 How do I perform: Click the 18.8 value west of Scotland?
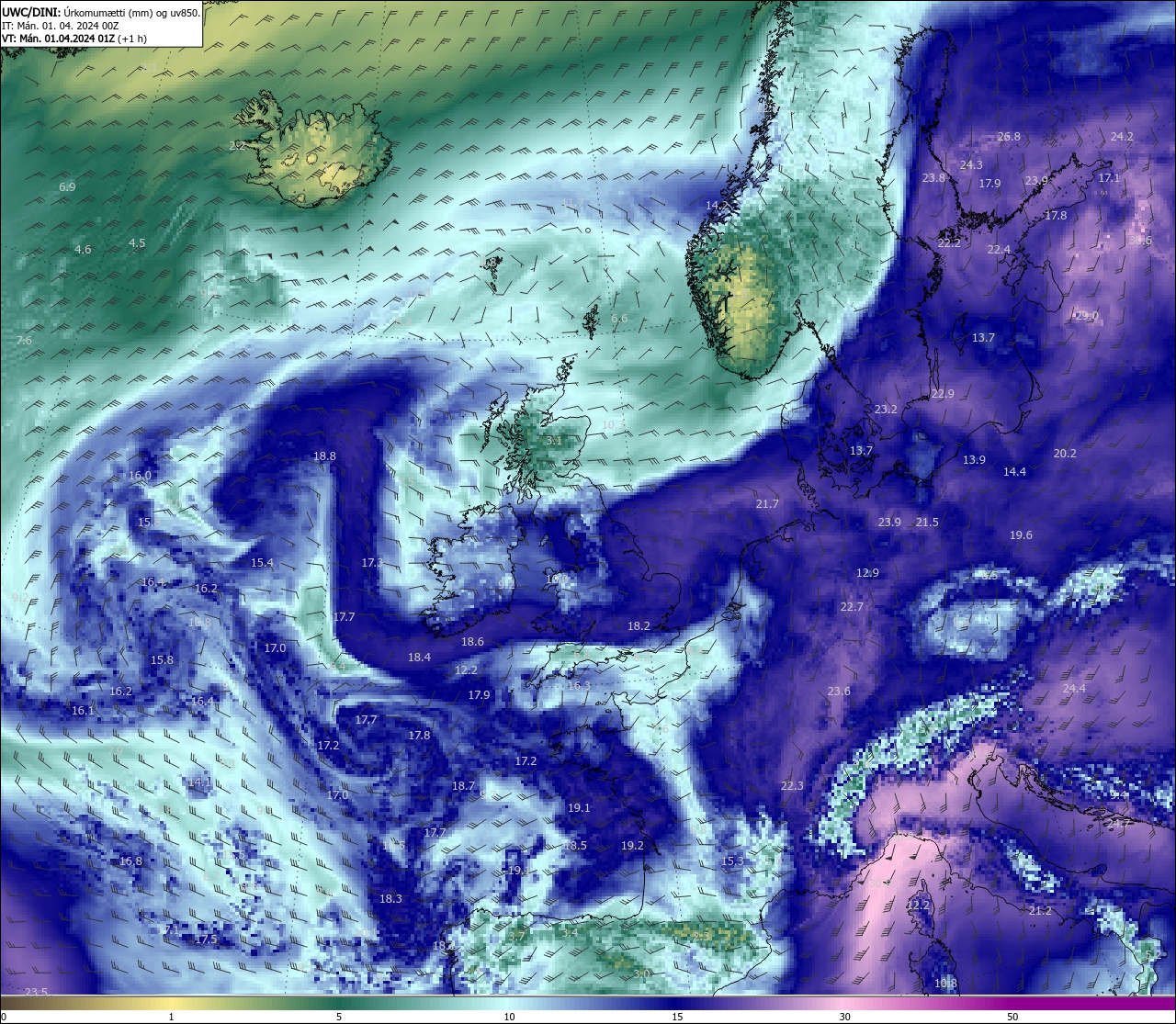[324, 456]
